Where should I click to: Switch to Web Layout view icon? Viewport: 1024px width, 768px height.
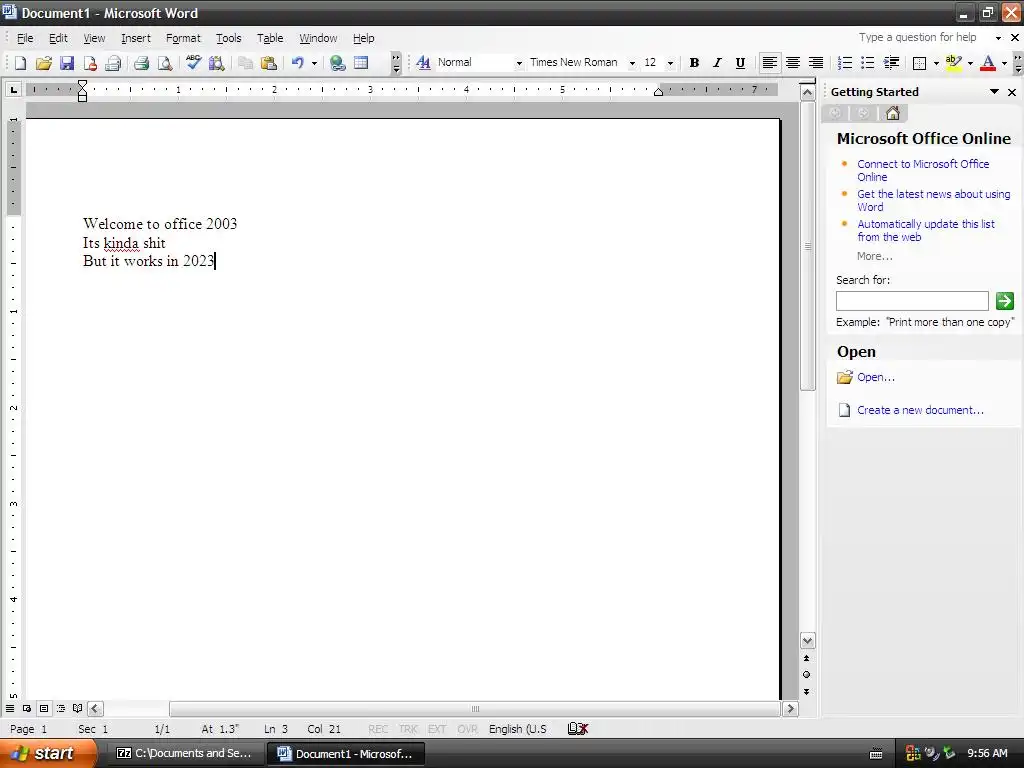[27, 708]
